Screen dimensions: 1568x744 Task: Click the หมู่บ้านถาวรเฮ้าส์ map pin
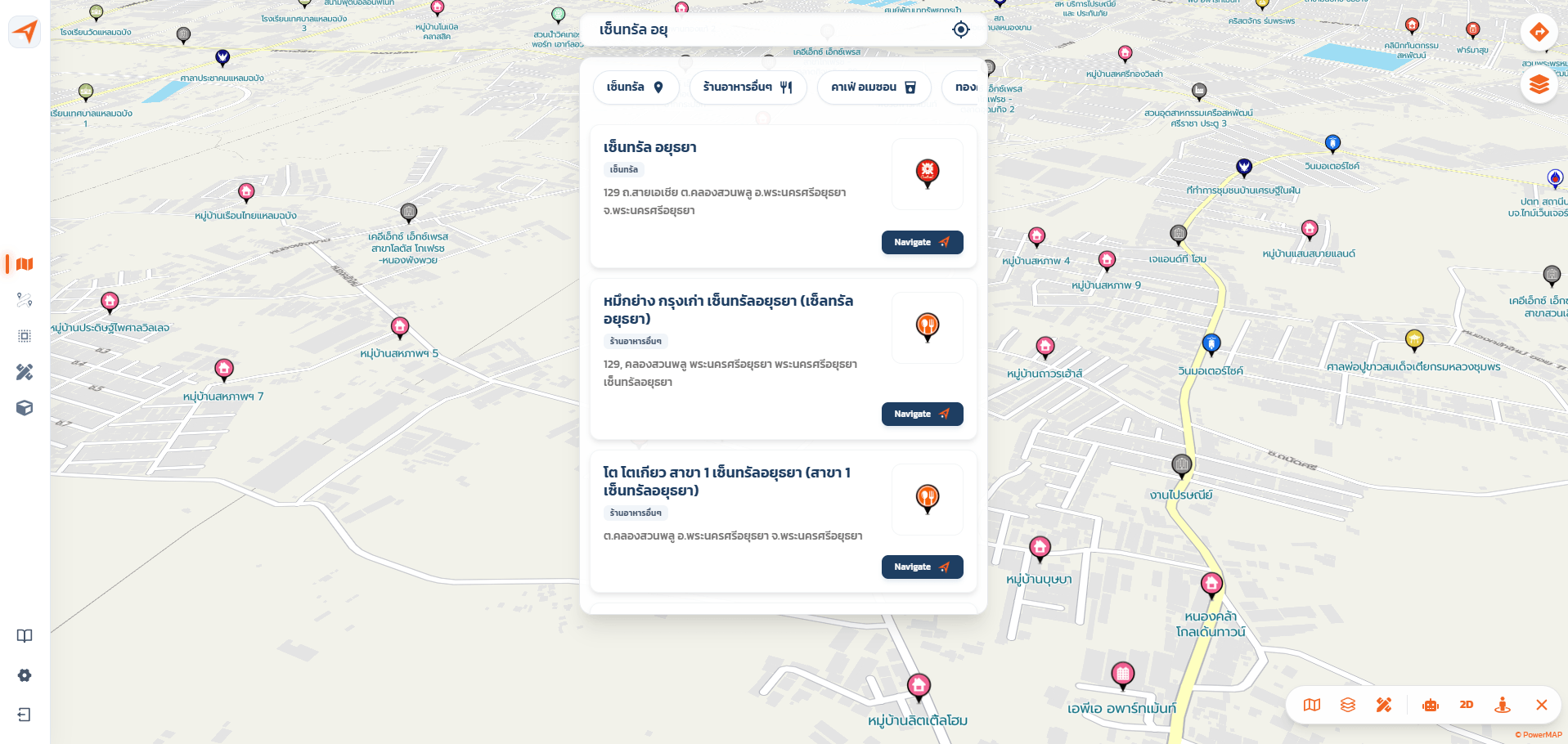1045,347
